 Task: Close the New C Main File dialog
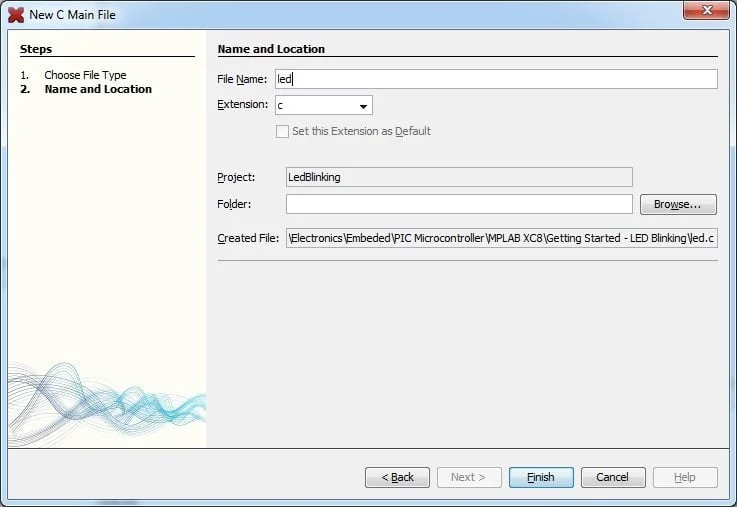[x=706, y=10]
